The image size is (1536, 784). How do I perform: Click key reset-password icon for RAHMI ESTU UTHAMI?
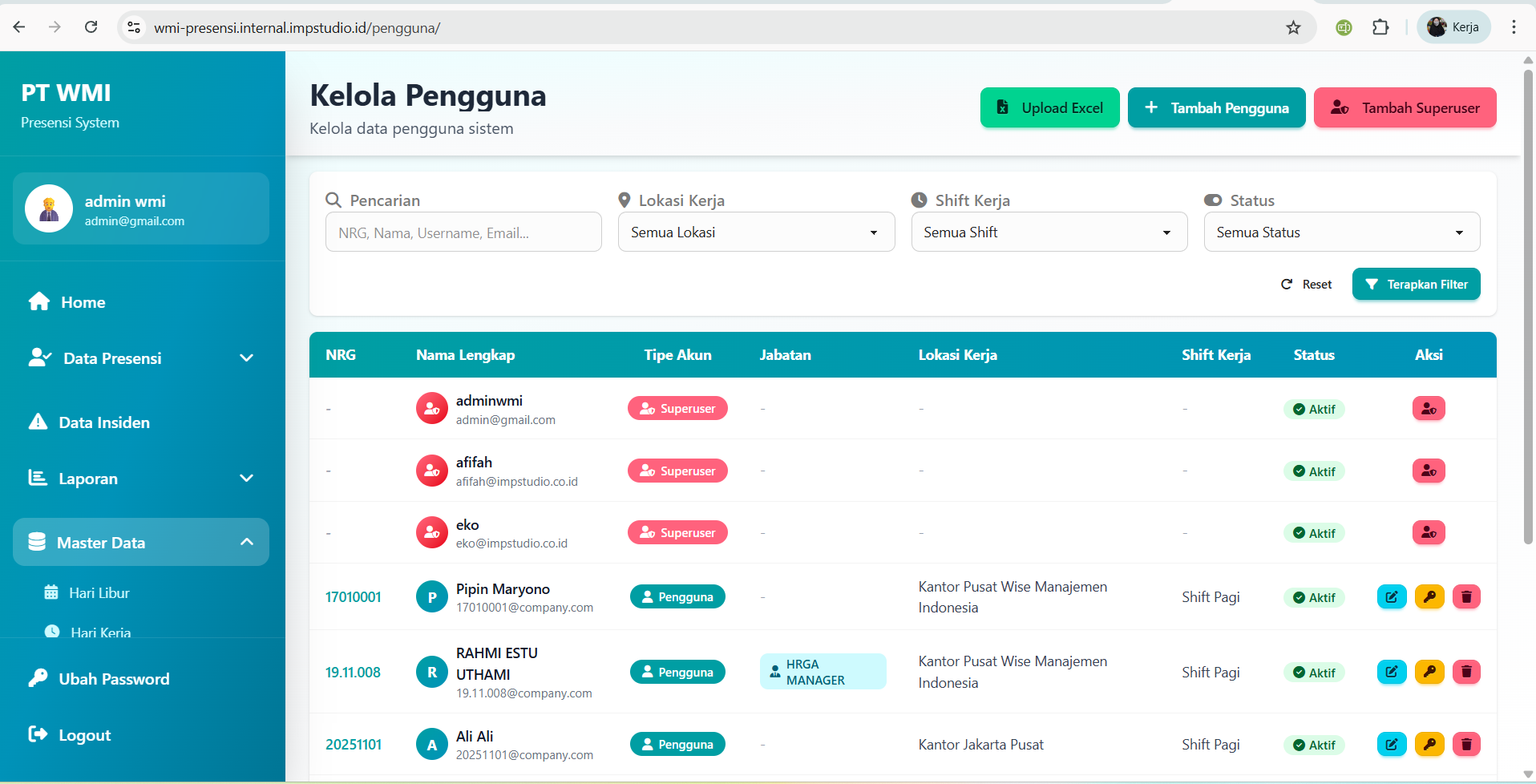1429,672
